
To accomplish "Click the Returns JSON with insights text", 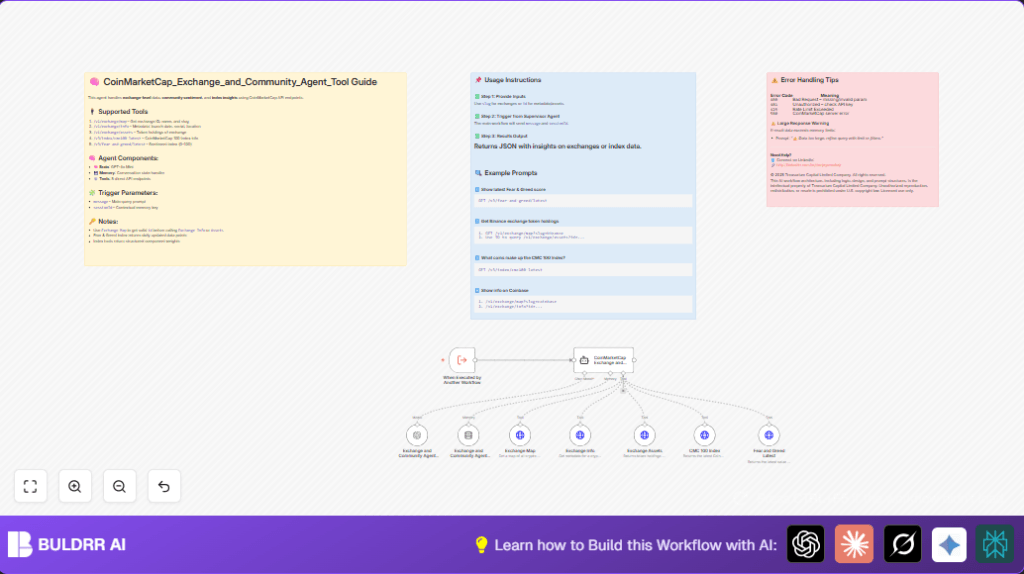I will (558, 146).
